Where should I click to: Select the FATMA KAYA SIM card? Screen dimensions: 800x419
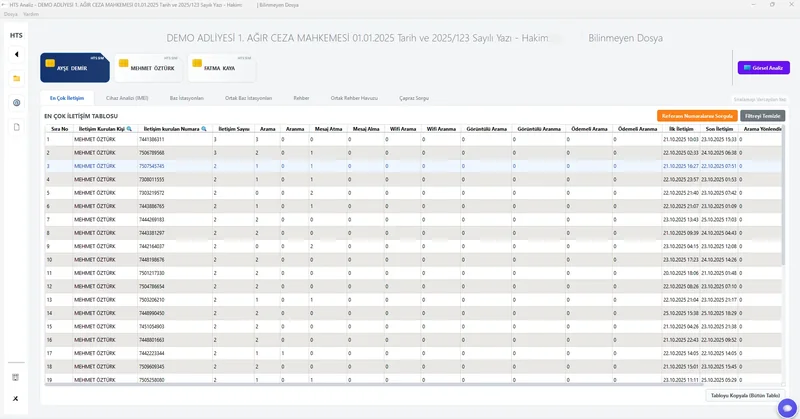pos(222,68)
